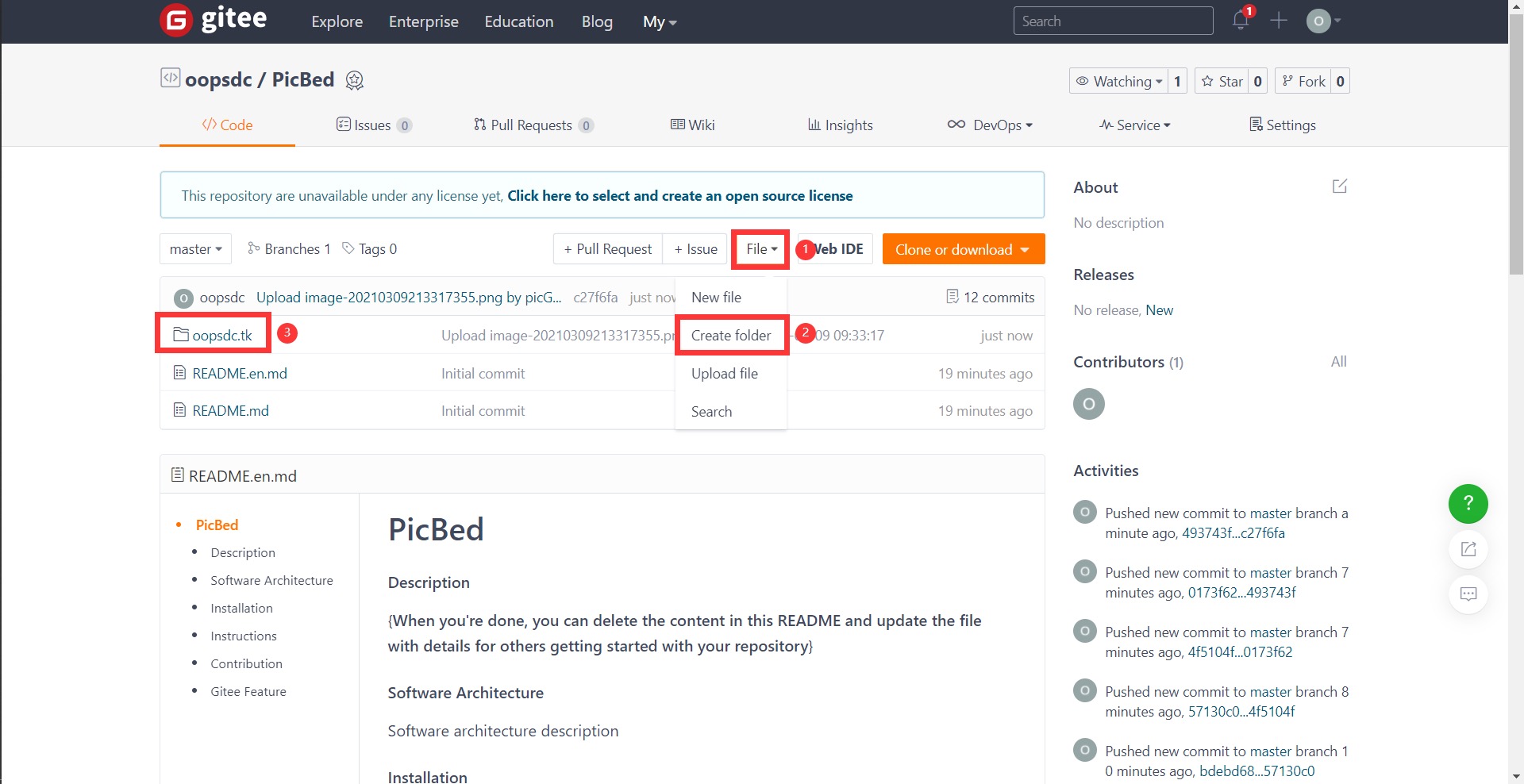This screenshot has height=784, width=1524.
Task: Open Branches 1 link
Action: tap(289, 248)
